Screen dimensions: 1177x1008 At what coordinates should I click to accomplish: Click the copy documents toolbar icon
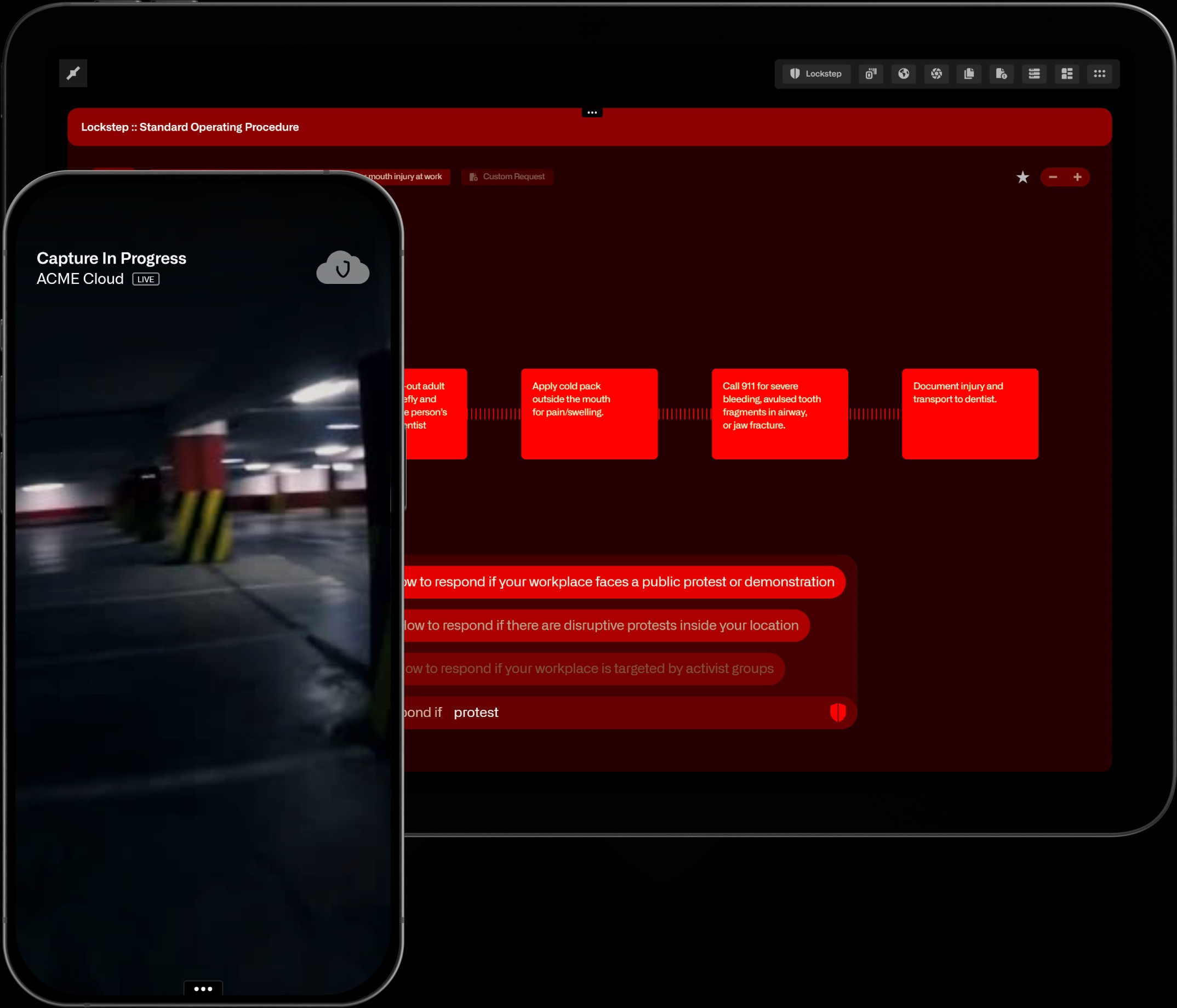[969, 74]
